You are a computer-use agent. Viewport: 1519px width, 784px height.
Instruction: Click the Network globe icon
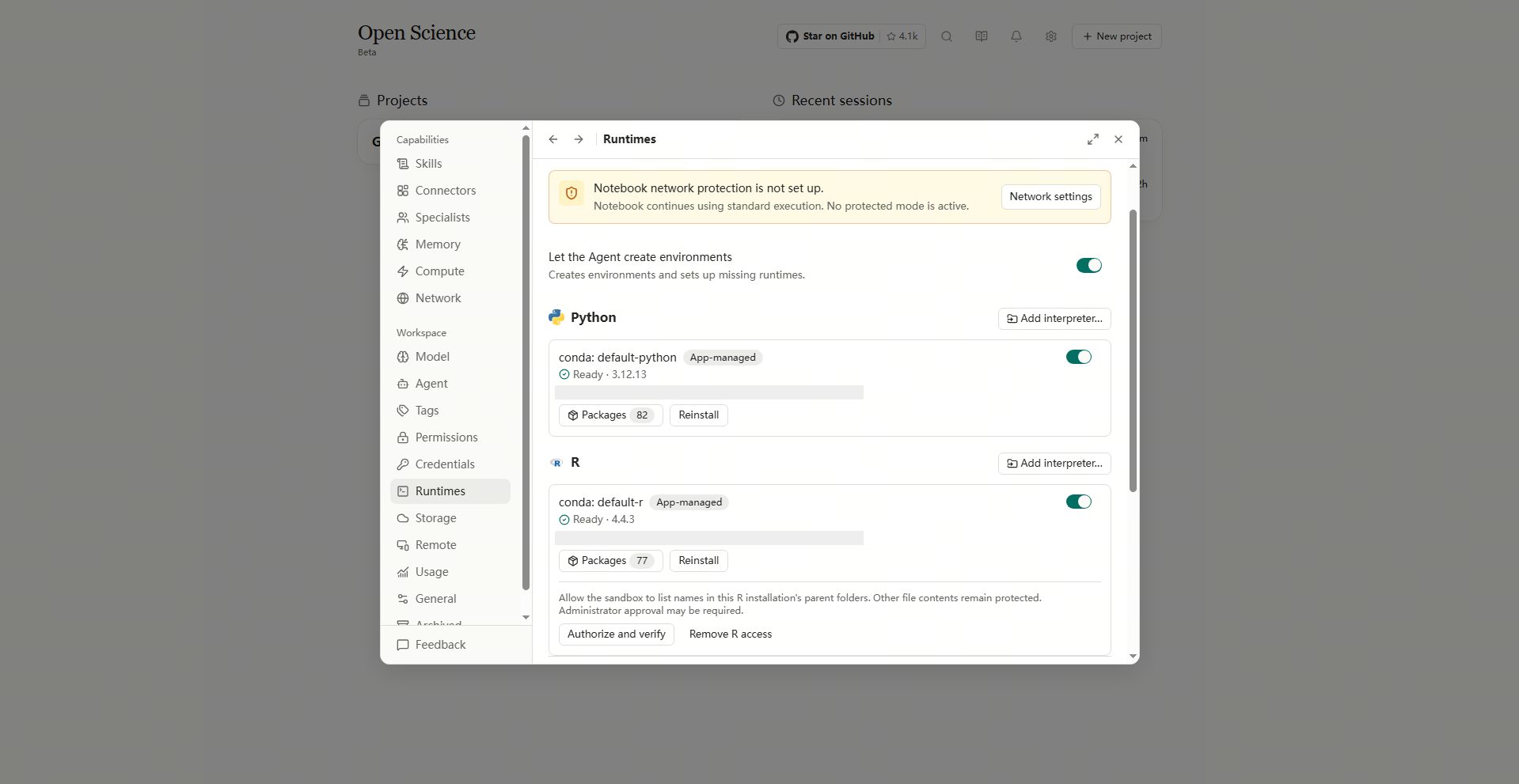403,298
